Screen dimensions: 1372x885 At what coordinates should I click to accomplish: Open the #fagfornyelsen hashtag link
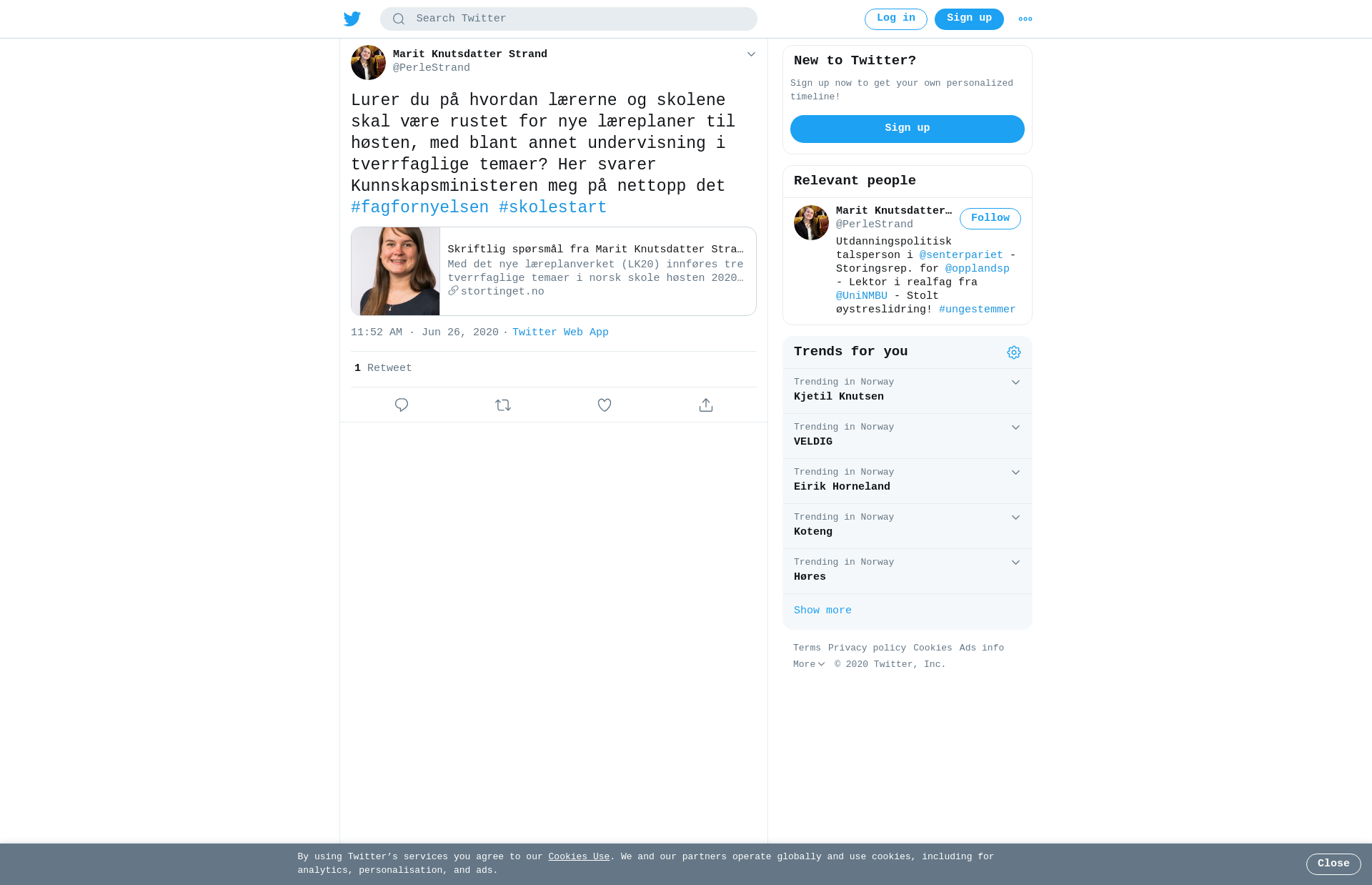419,207
